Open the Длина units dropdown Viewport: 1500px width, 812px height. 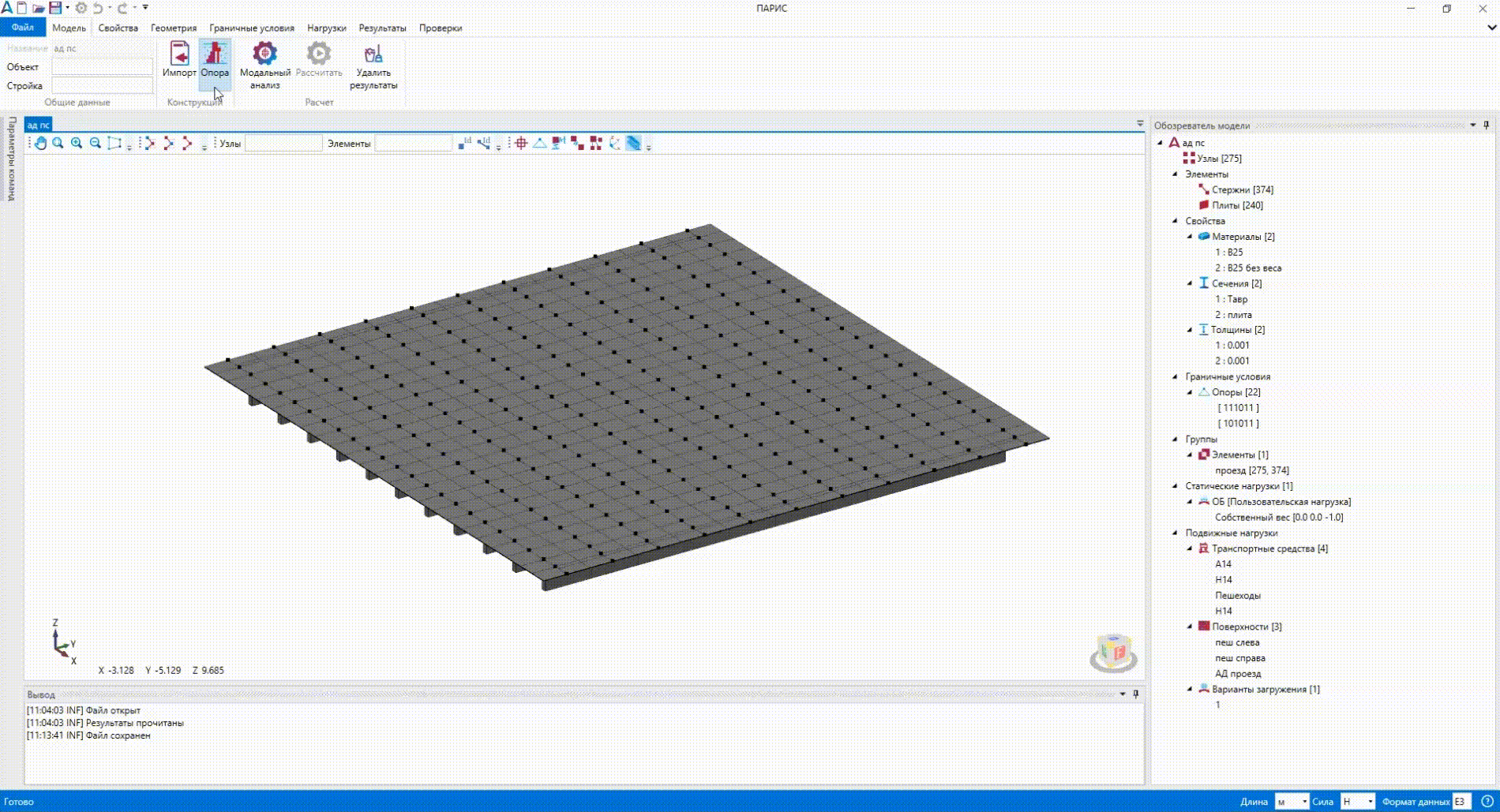point(1292,801)
